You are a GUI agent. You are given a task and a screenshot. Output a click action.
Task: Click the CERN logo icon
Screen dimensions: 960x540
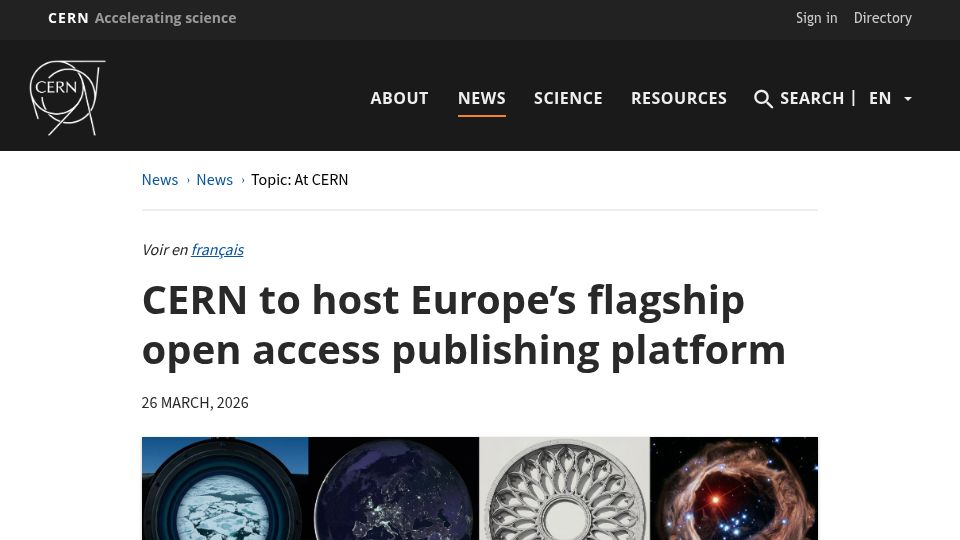[67, 98]
